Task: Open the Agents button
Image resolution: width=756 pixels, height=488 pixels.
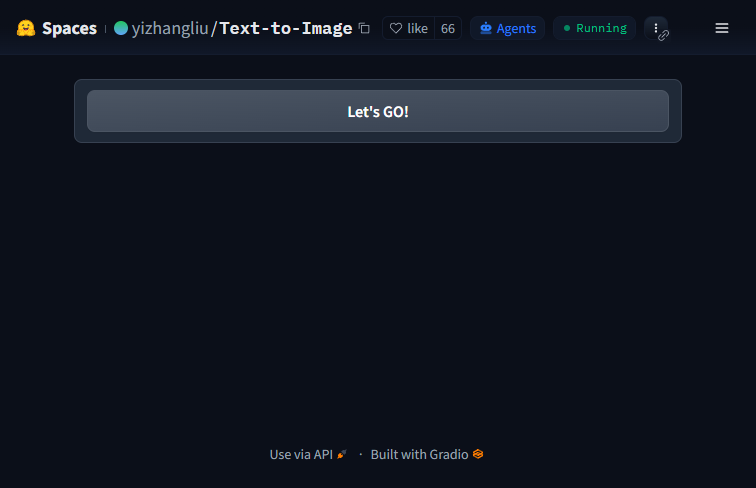Action: coord(508,28)
